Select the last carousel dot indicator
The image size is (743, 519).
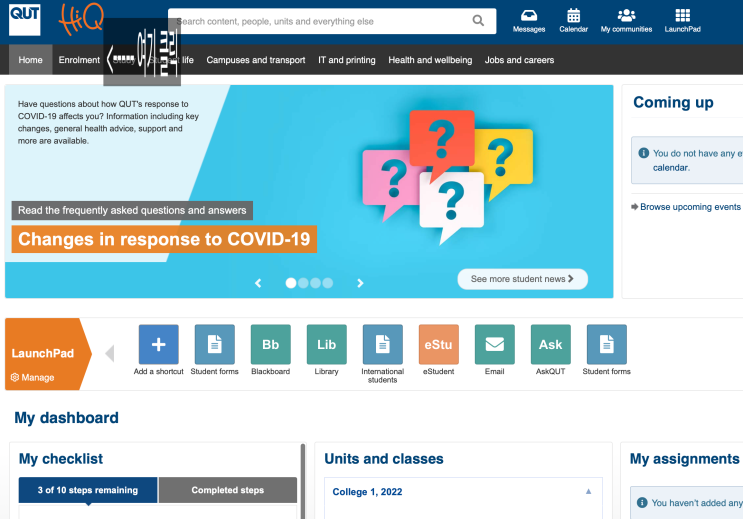point(327,283)
